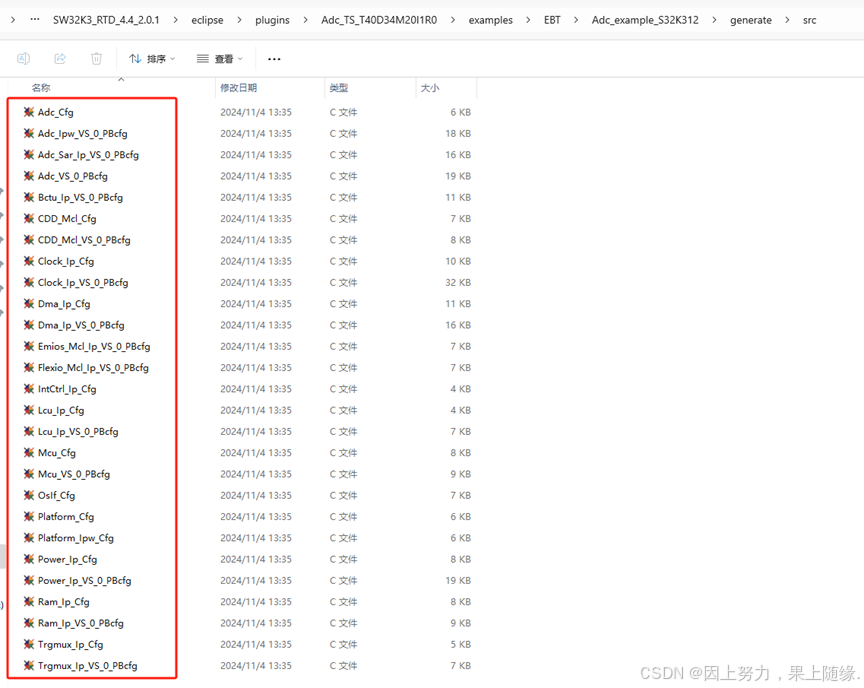Image resolution: width=864 pixels, height=688 pixels.
Task: Select the Ram_Ip_Cfg file name
Action: [x=63, y=602]
